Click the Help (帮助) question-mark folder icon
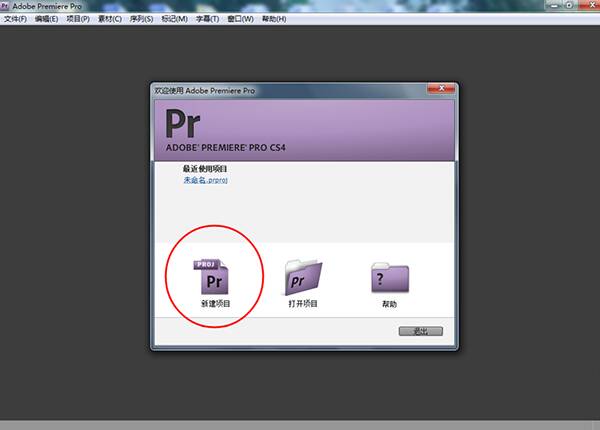 click(x=390, y=278)
